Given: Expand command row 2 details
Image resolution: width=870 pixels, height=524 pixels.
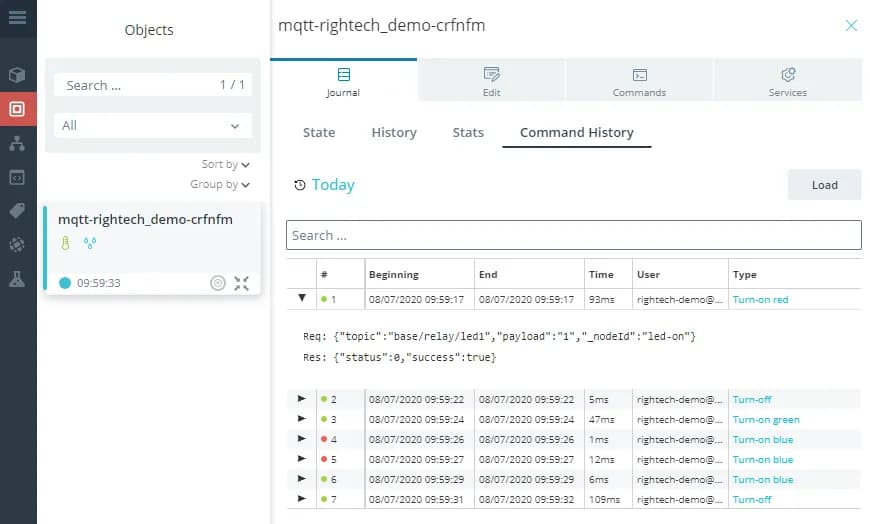Looking at the screenshot, I should click(x=302, y=399).
